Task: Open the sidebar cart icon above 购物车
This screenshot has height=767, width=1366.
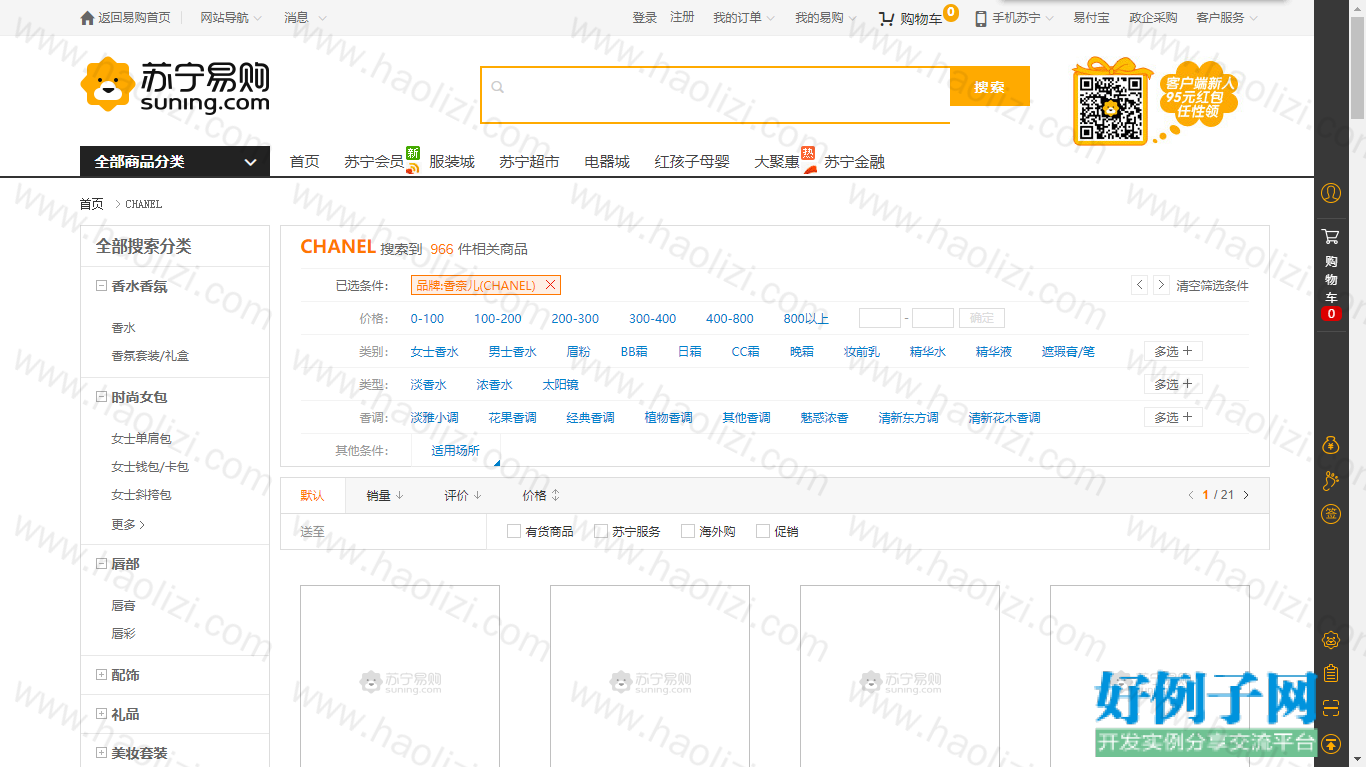Action: [x=1331, y=237]
